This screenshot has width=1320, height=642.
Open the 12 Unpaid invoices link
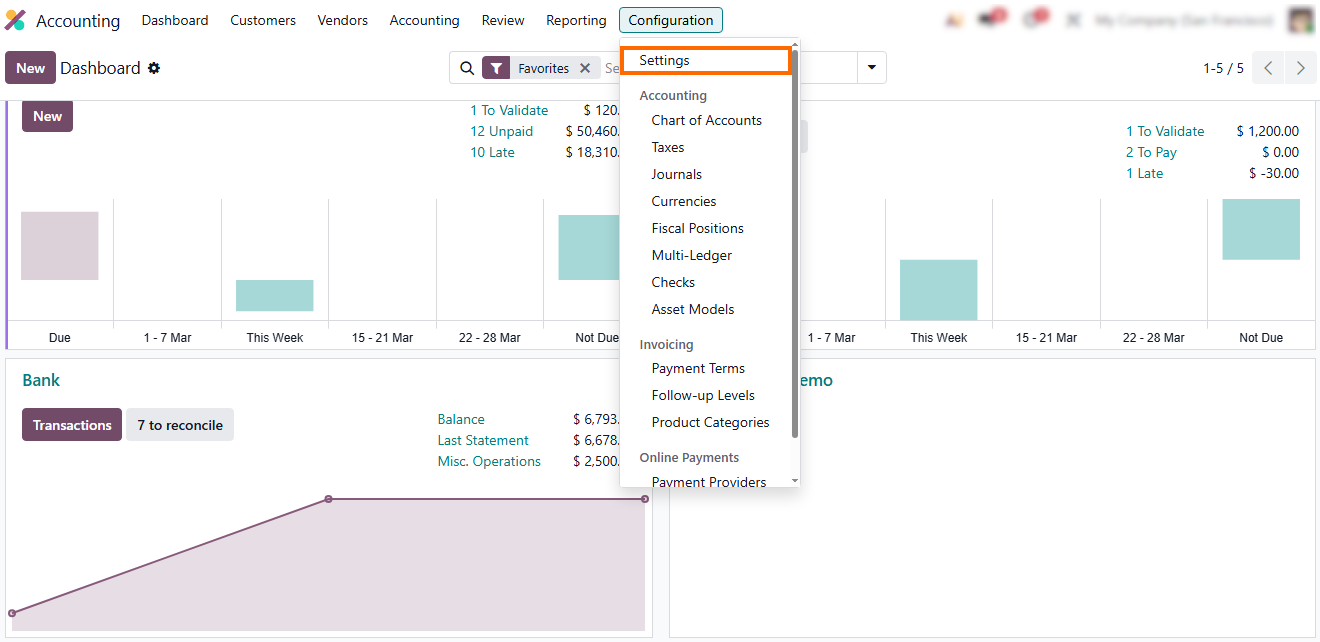point(502,131)
